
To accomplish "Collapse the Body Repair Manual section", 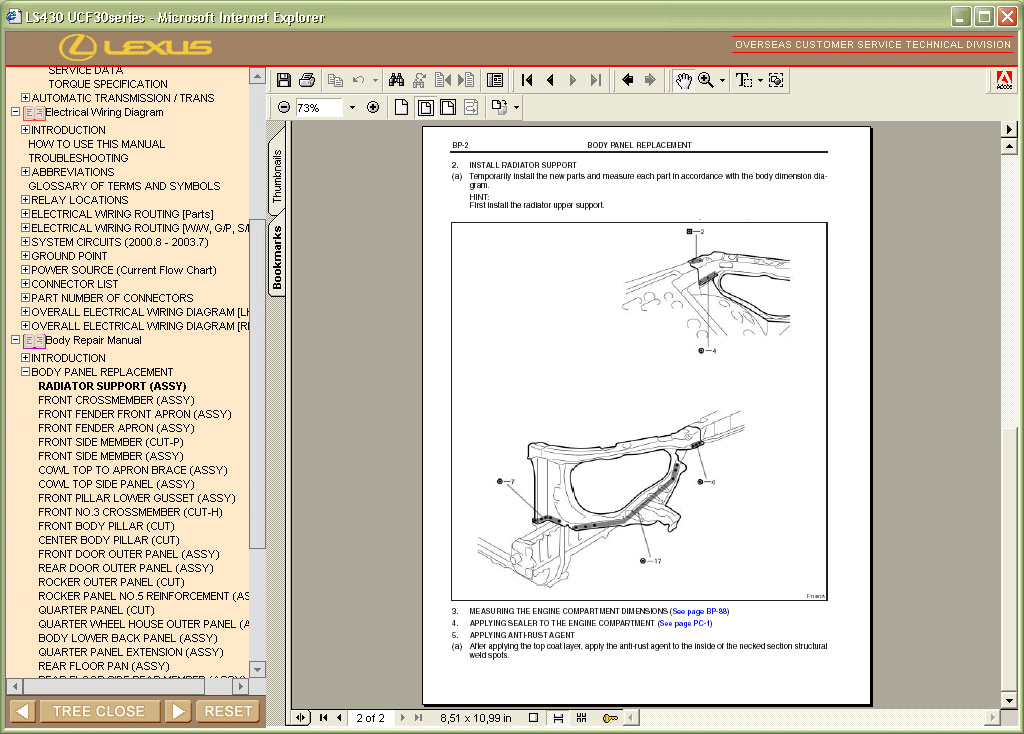I will (x=15, y=340).
